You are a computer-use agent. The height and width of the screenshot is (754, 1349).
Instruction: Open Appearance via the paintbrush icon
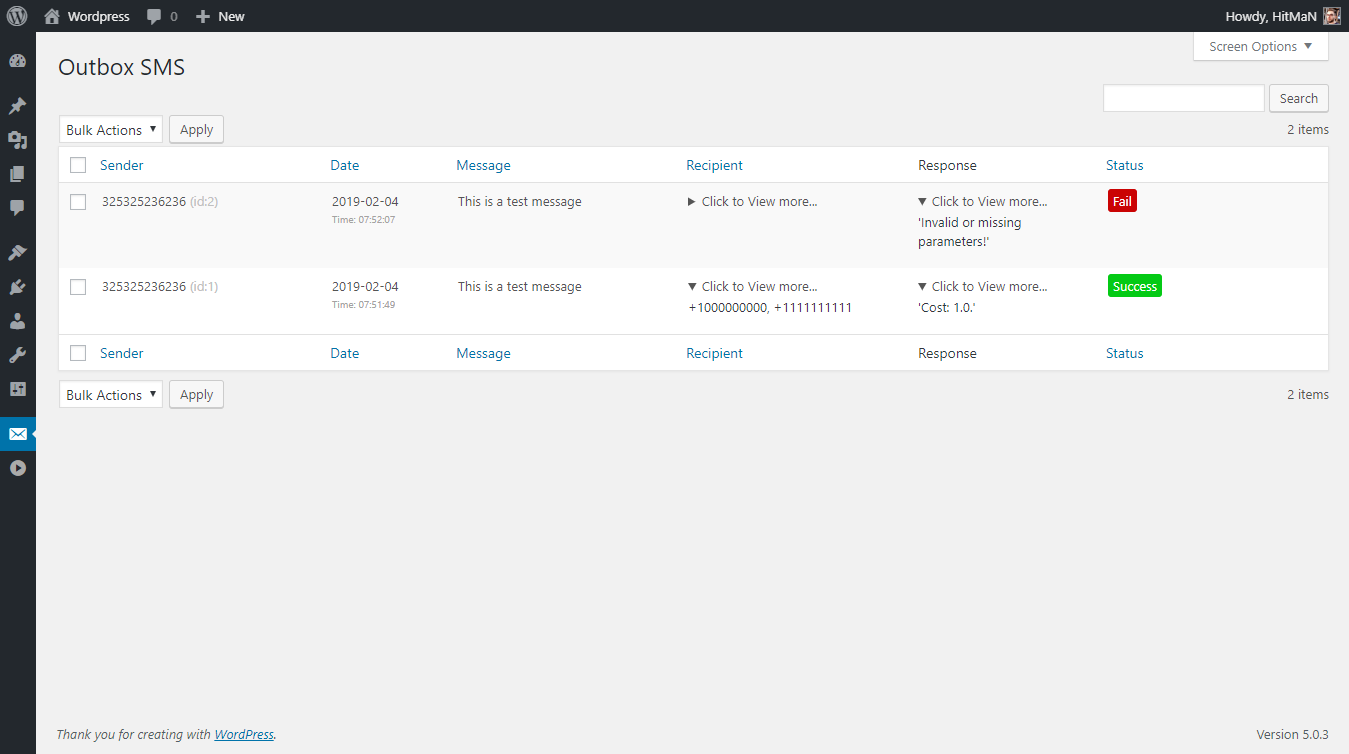pos(17,252)
